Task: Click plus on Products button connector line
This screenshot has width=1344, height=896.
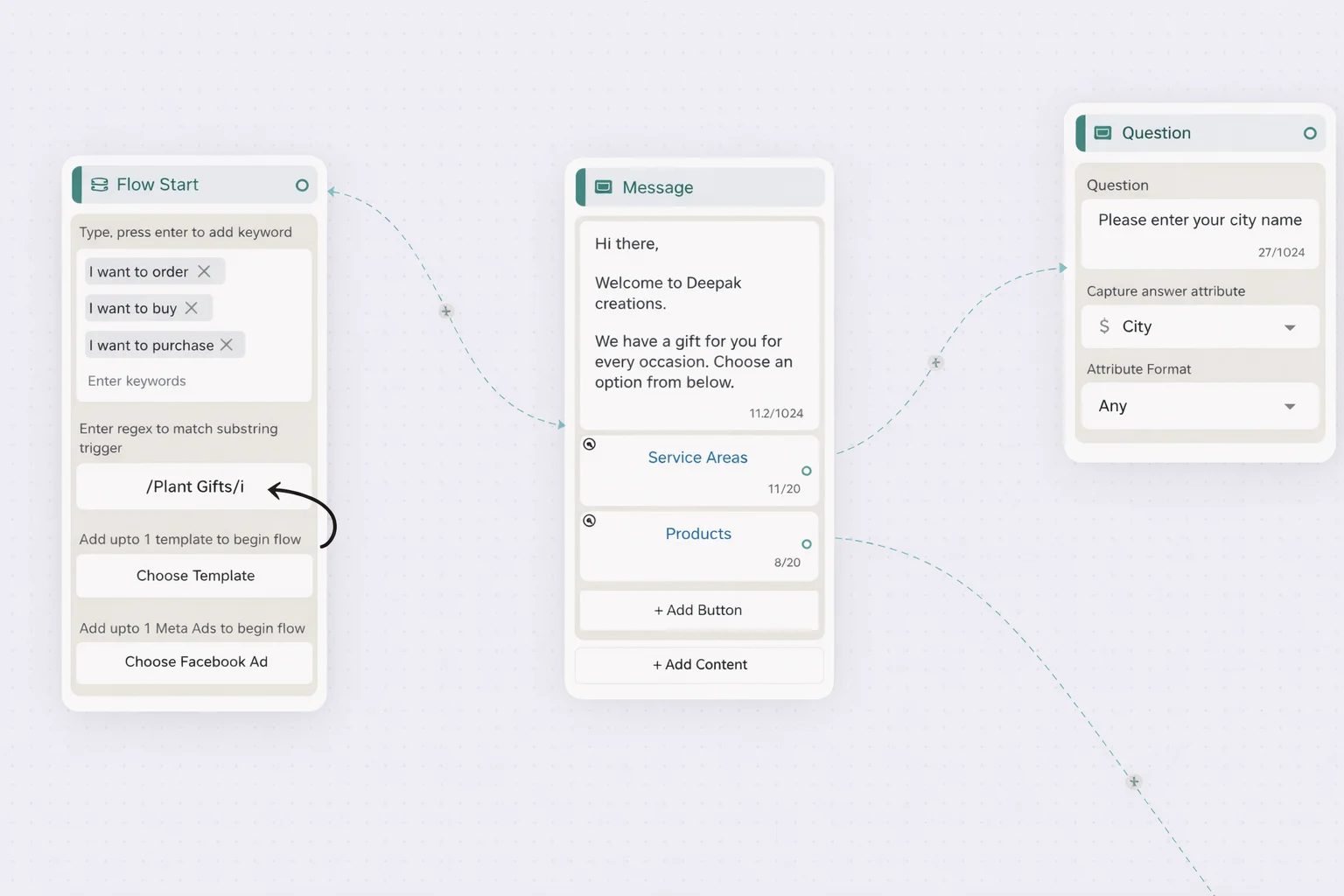Action: coord(1134,781)
